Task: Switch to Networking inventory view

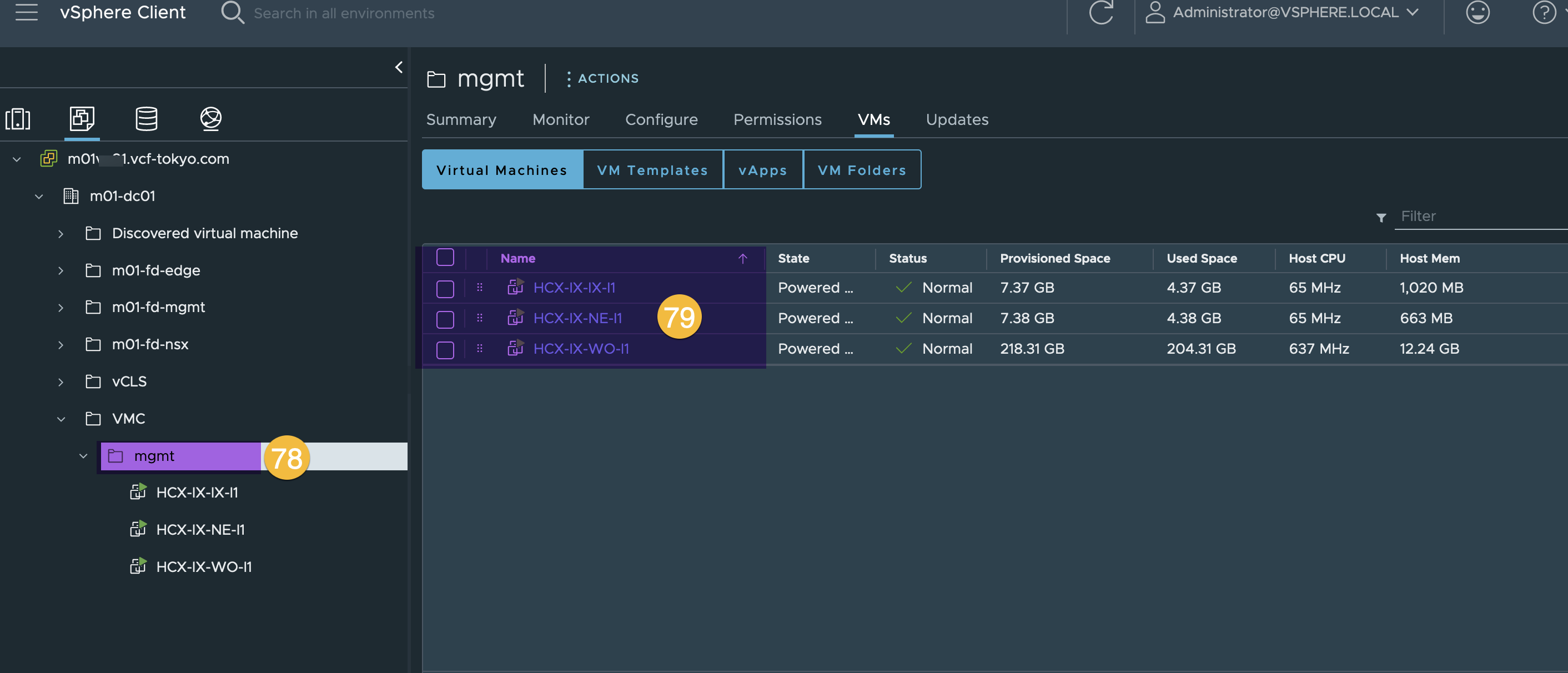Action: click(210, 118)
